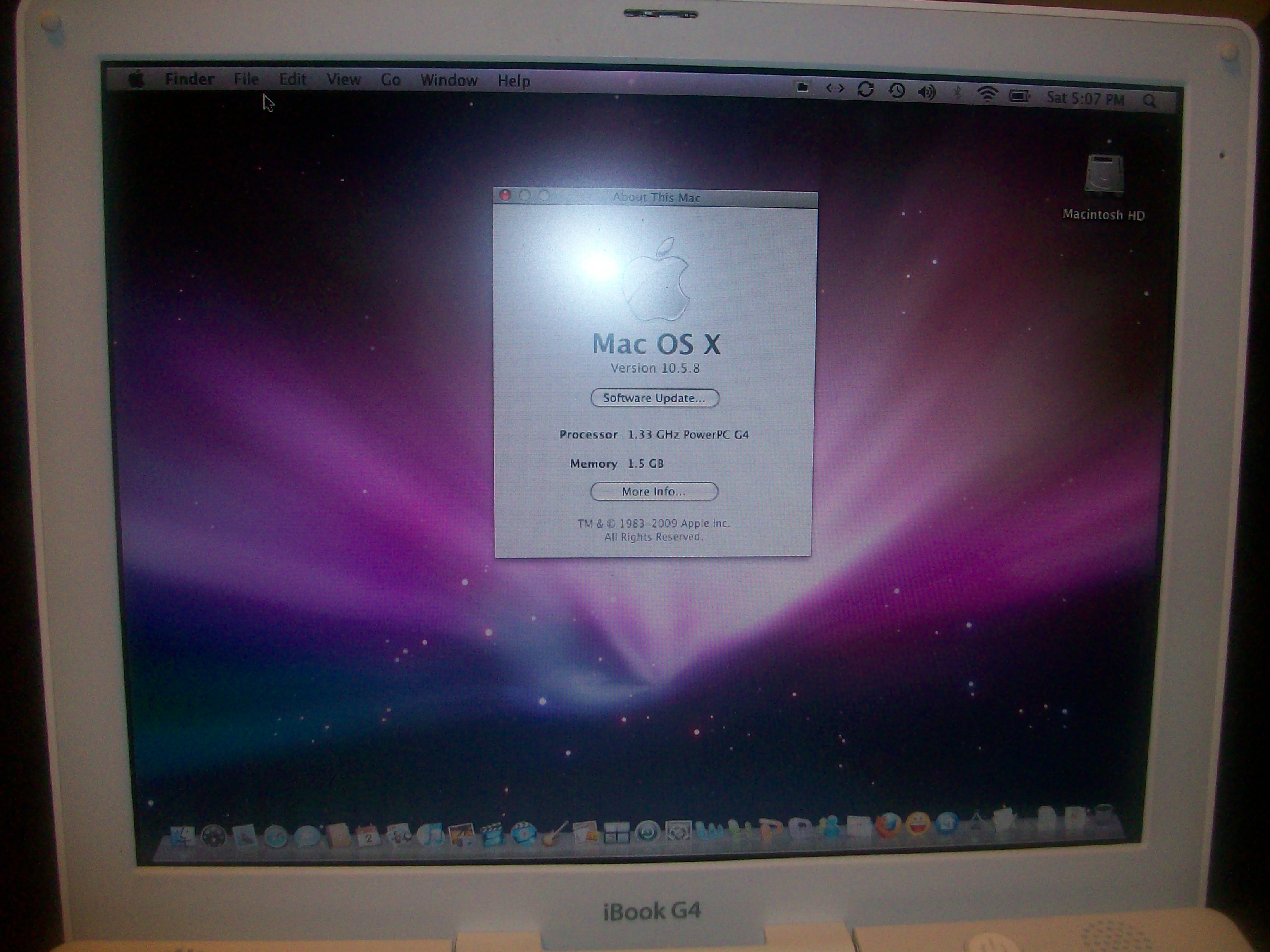
Task: Click the sync circular arrows menu icon
Action: coord(865,90)
